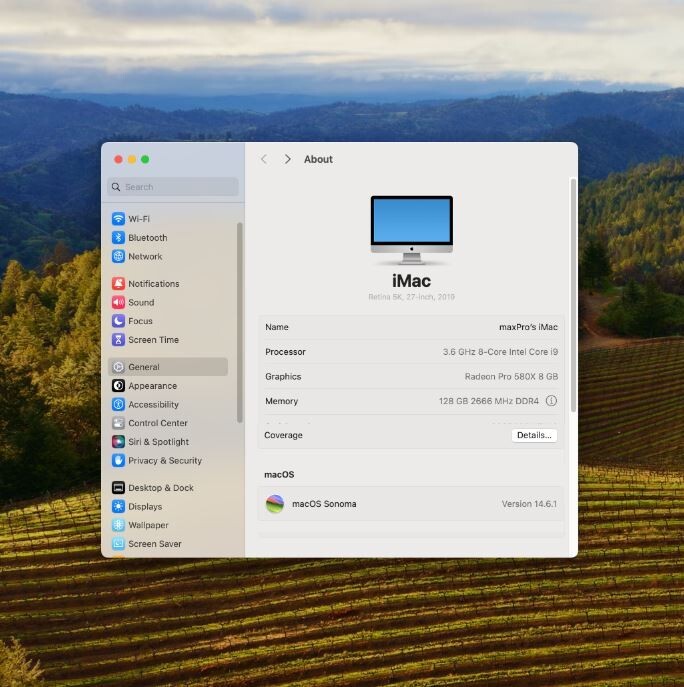Click the Retina 5K 27-inch subtitle

411,297
